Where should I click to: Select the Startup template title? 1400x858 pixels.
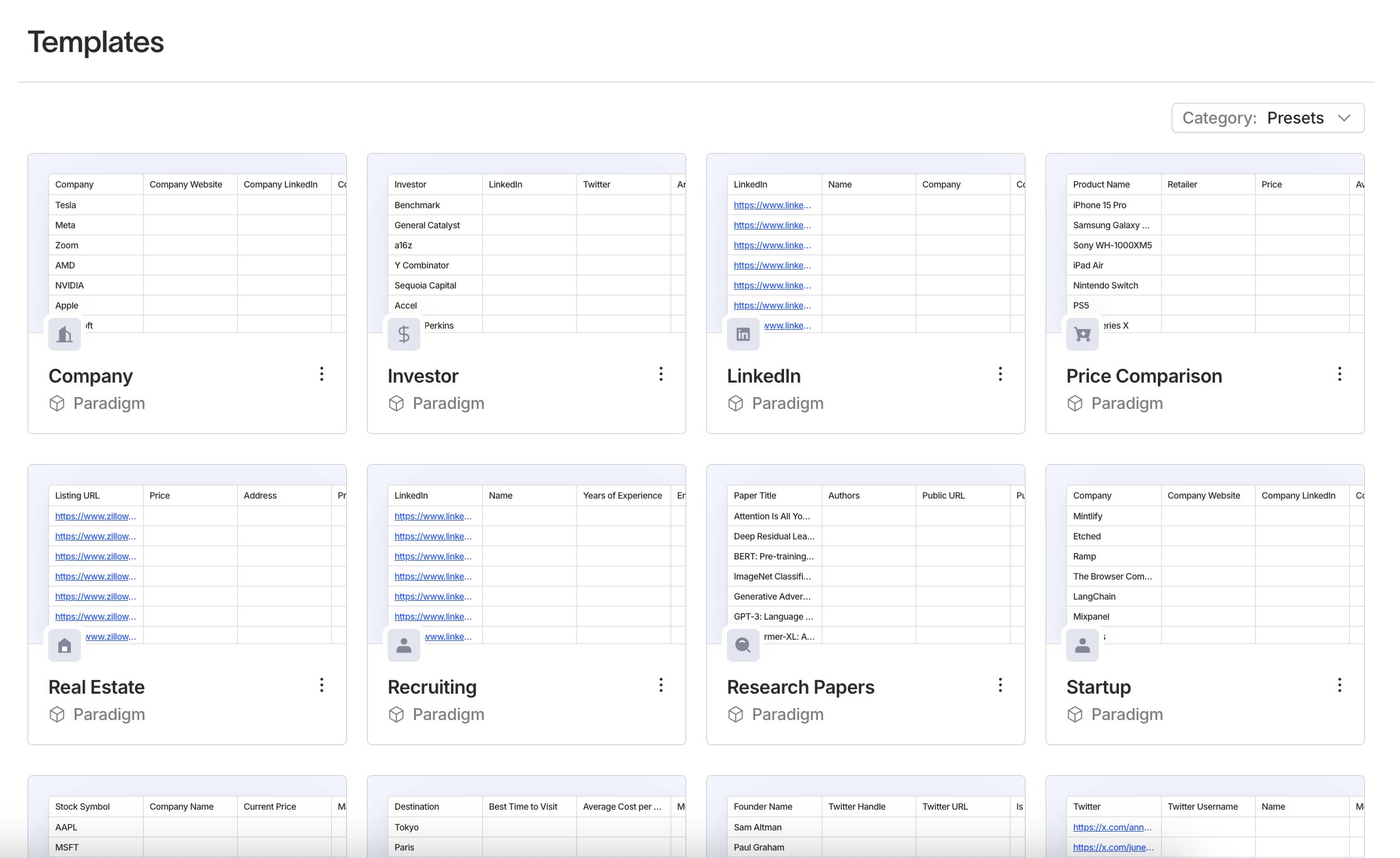coord(1098,687)
